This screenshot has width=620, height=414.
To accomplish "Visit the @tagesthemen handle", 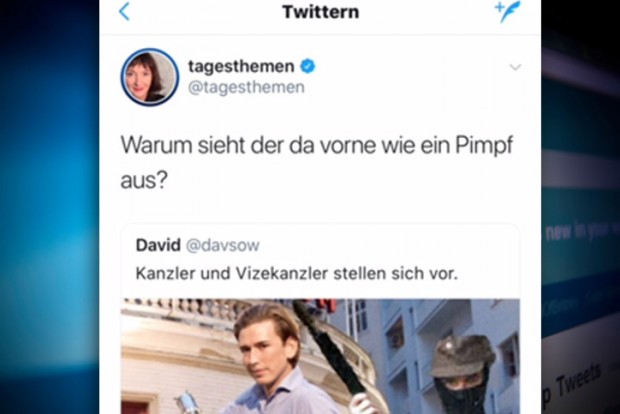I will click(x=246, y=87).
